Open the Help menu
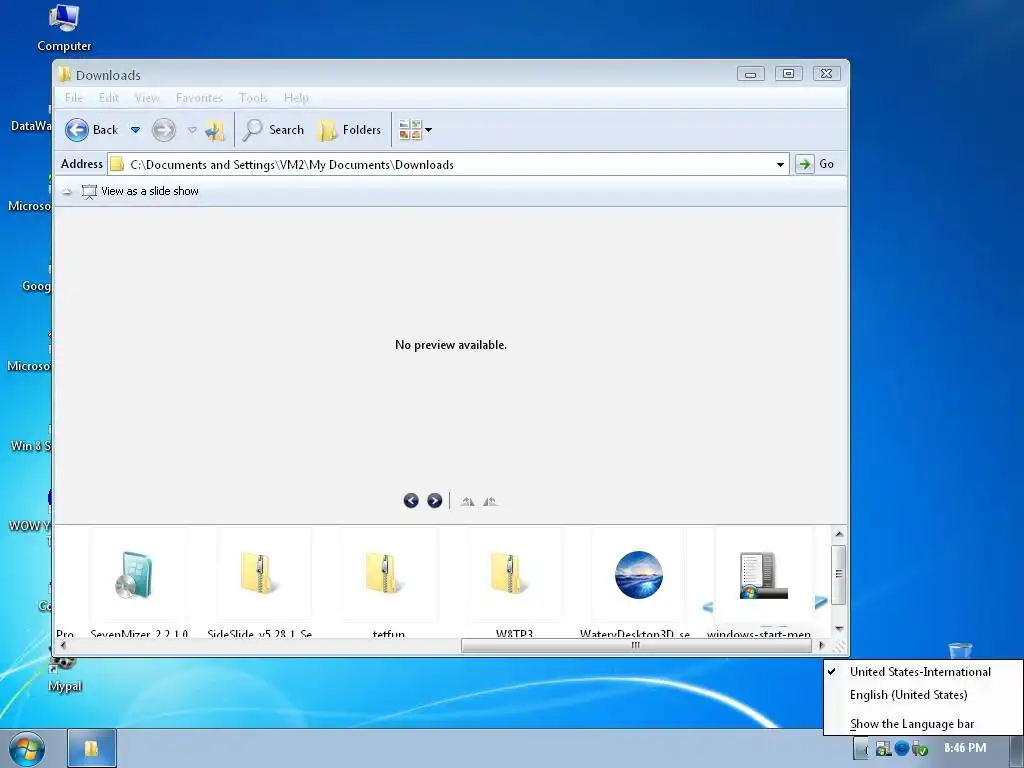The height and width of the screenshot is (768, 1024). coord(296,98)
